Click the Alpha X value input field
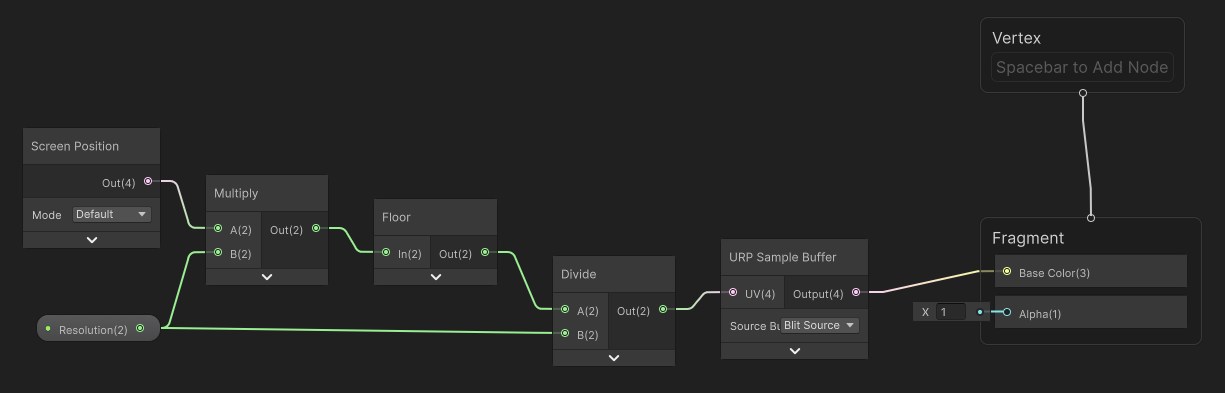1225x393 pixels. (952, 312)
